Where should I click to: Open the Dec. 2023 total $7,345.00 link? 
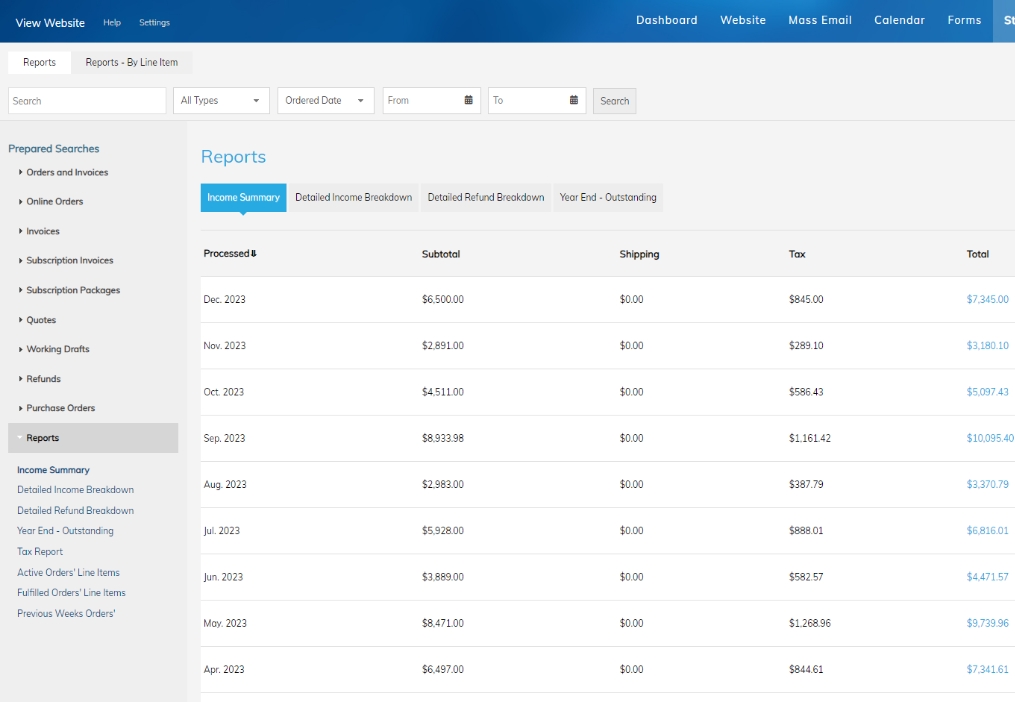(987, 299)
